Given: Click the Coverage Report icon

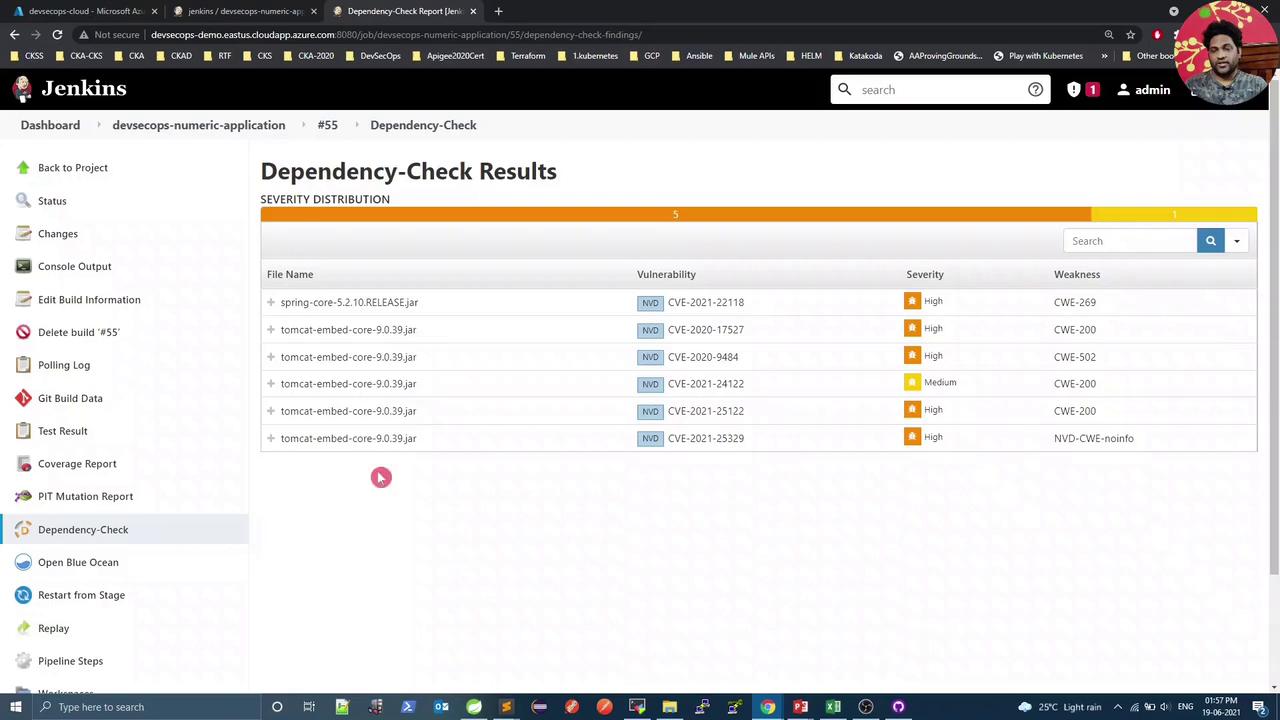Looking at the screenshot, I should pos(23,464).
